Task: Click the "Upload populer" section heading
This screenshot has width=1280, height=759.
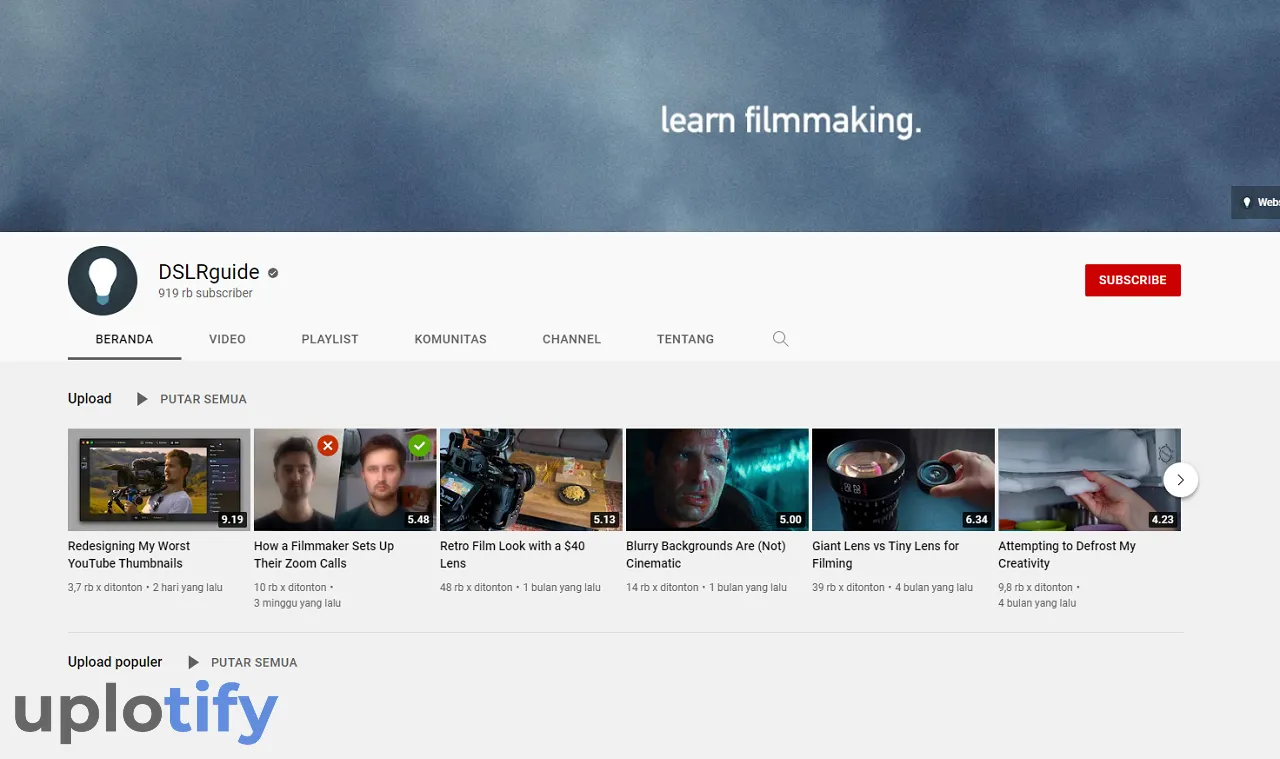Action: coord(115,662)
